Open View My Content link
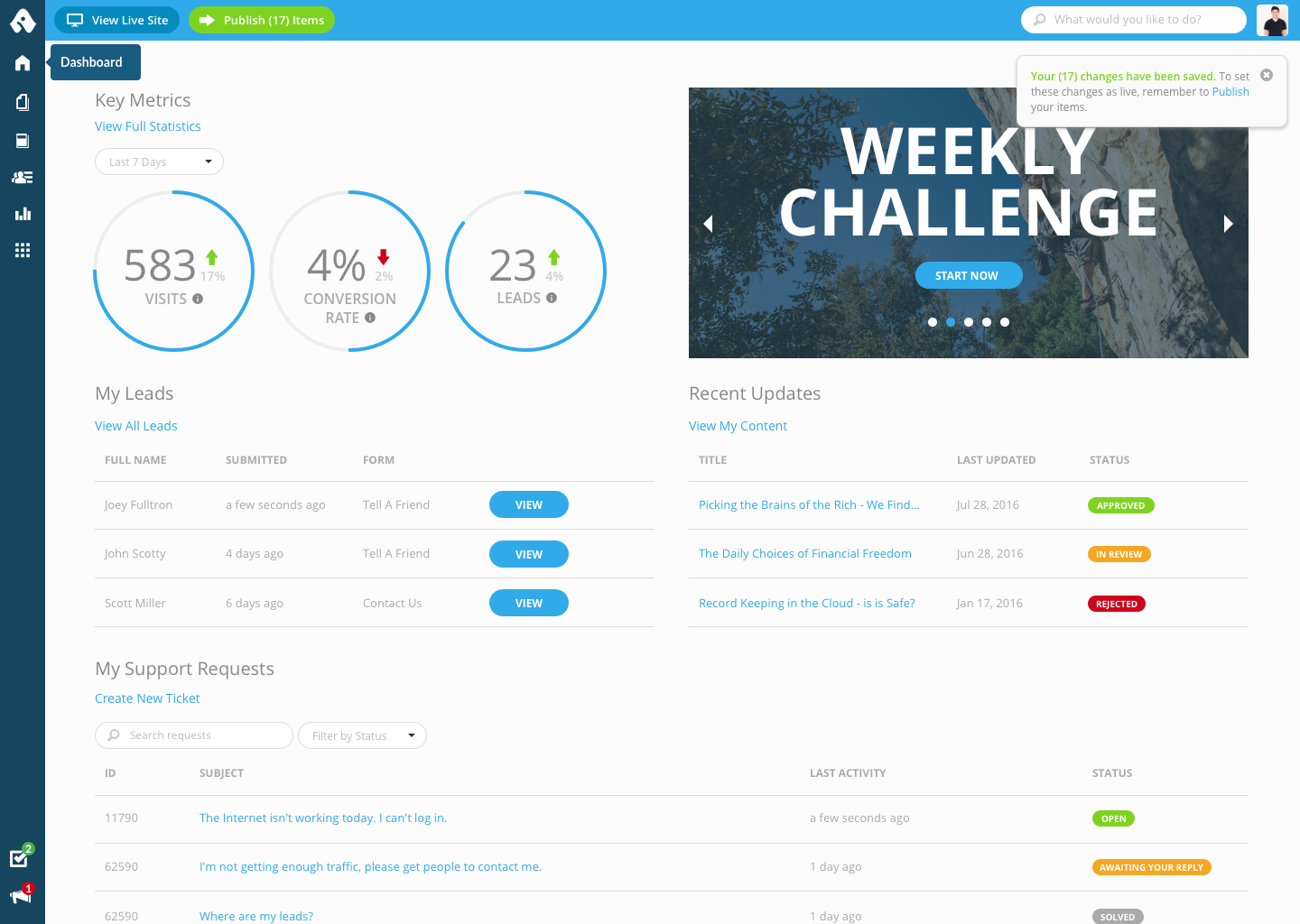 [x=738, y=426]
